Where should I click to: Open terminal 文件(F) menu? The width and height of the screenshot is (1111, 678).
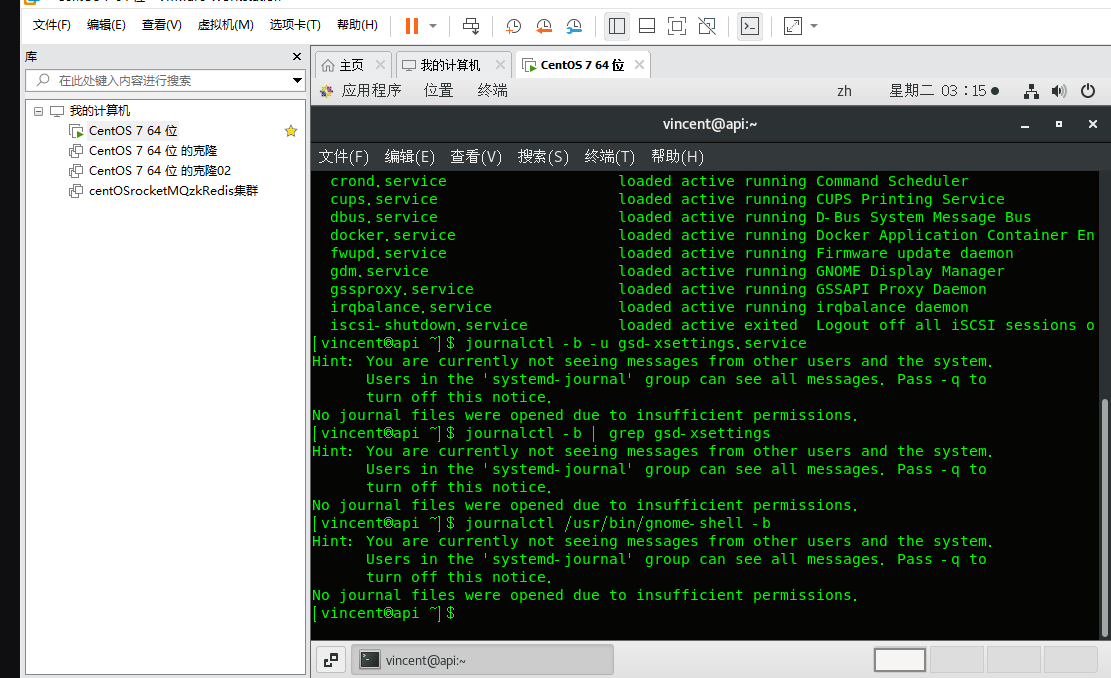344,157
